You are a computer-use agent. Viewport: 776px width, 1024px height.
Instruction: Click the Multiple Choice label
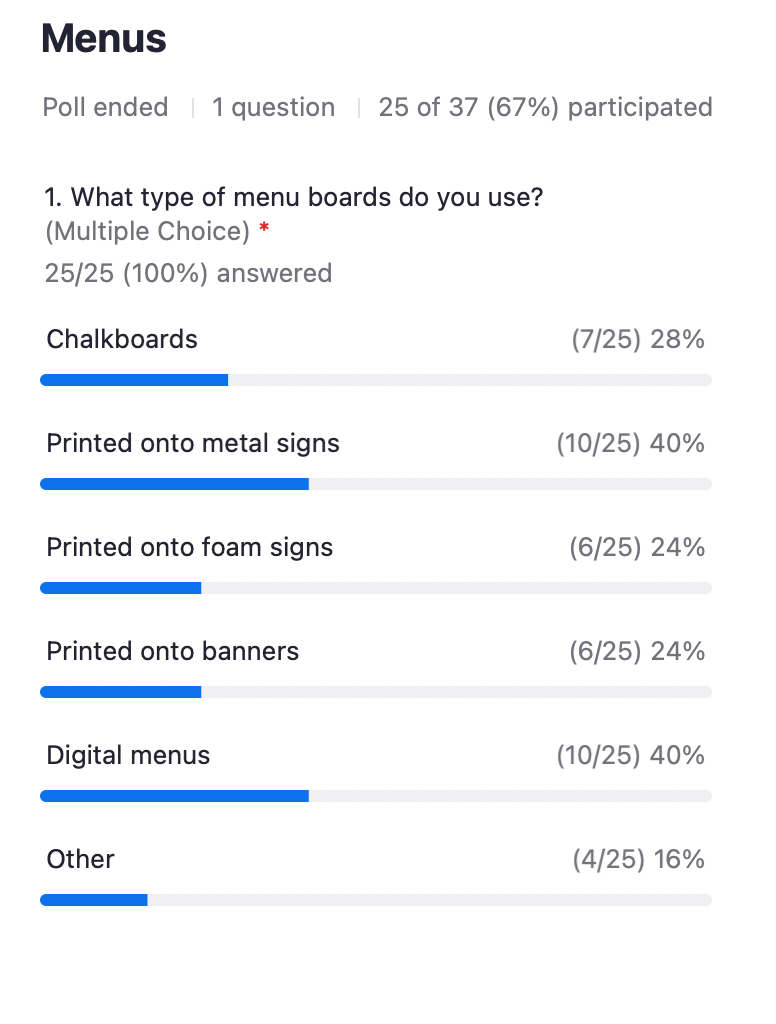(x=147, y=232)
